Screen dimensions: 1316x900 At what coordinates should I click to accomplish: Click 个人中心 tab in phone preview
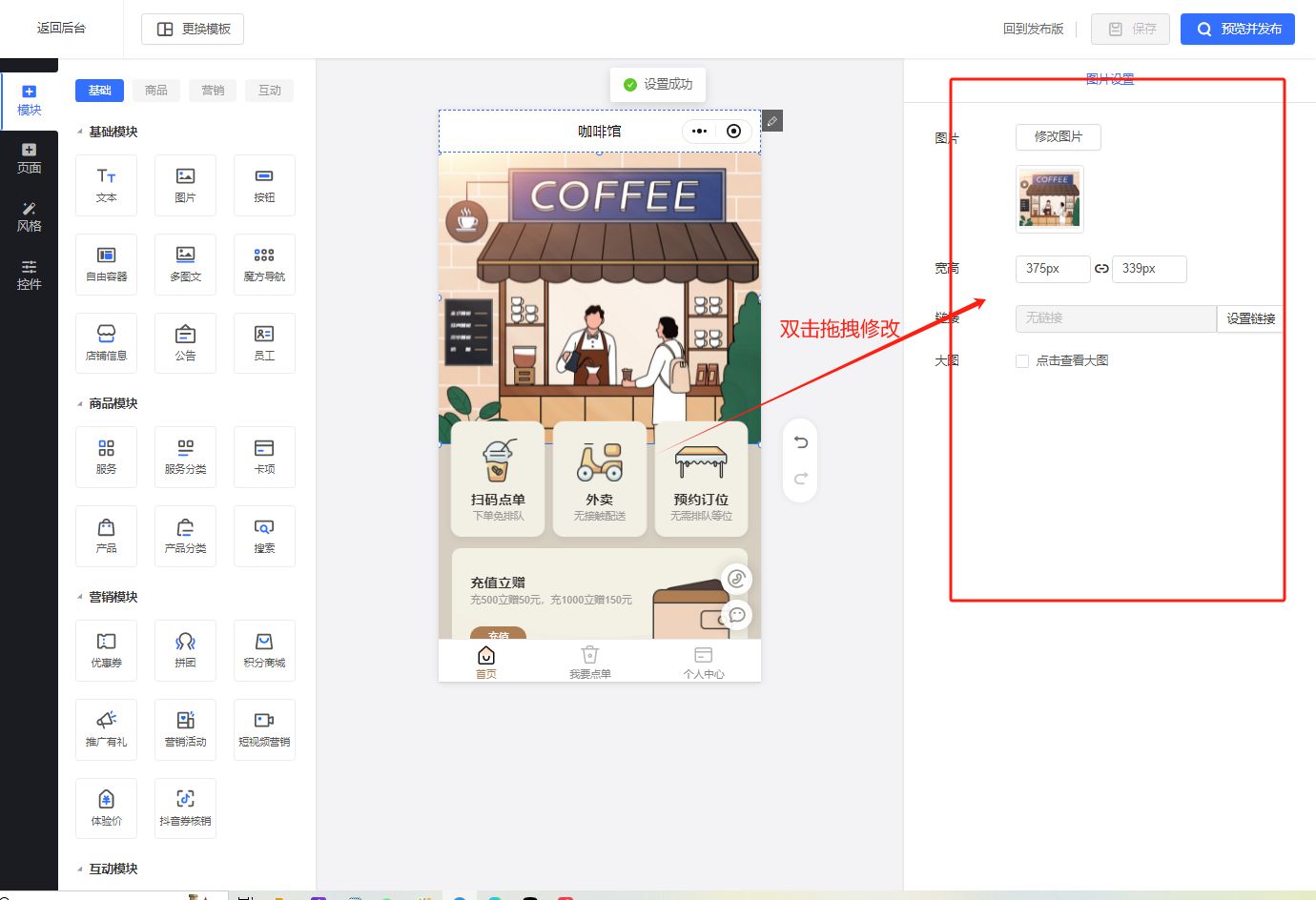coord(704,662)
